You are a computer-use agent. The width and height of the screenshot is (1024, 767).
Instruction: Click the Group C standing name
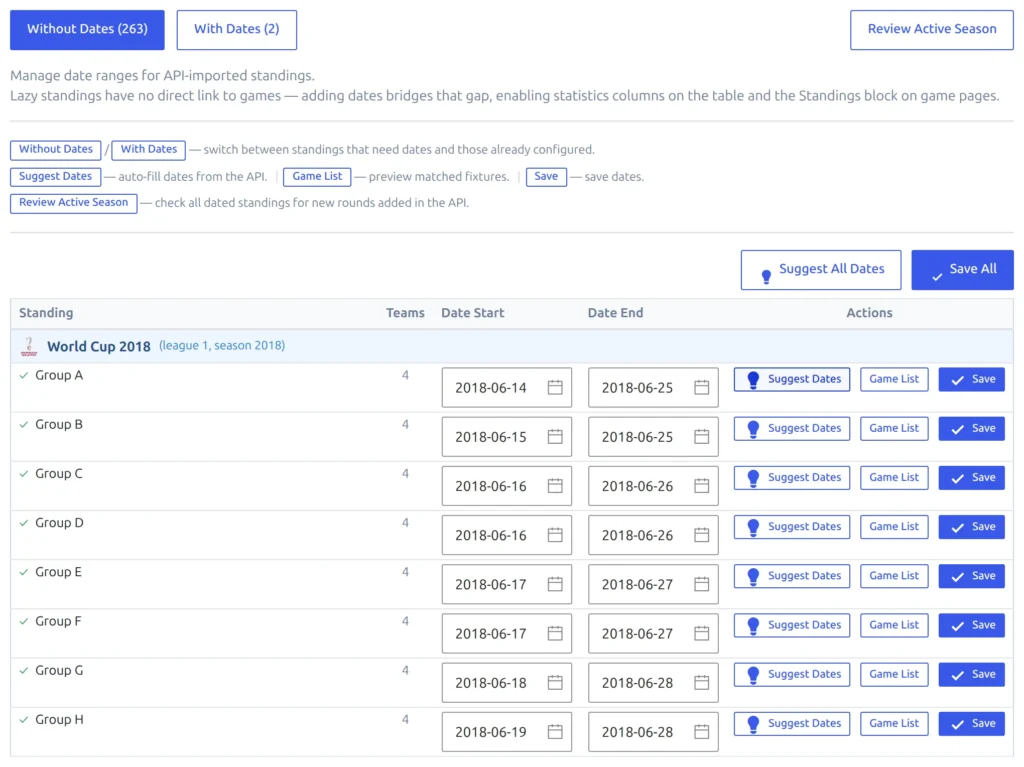pyautogui.click(x=59, y=474)
